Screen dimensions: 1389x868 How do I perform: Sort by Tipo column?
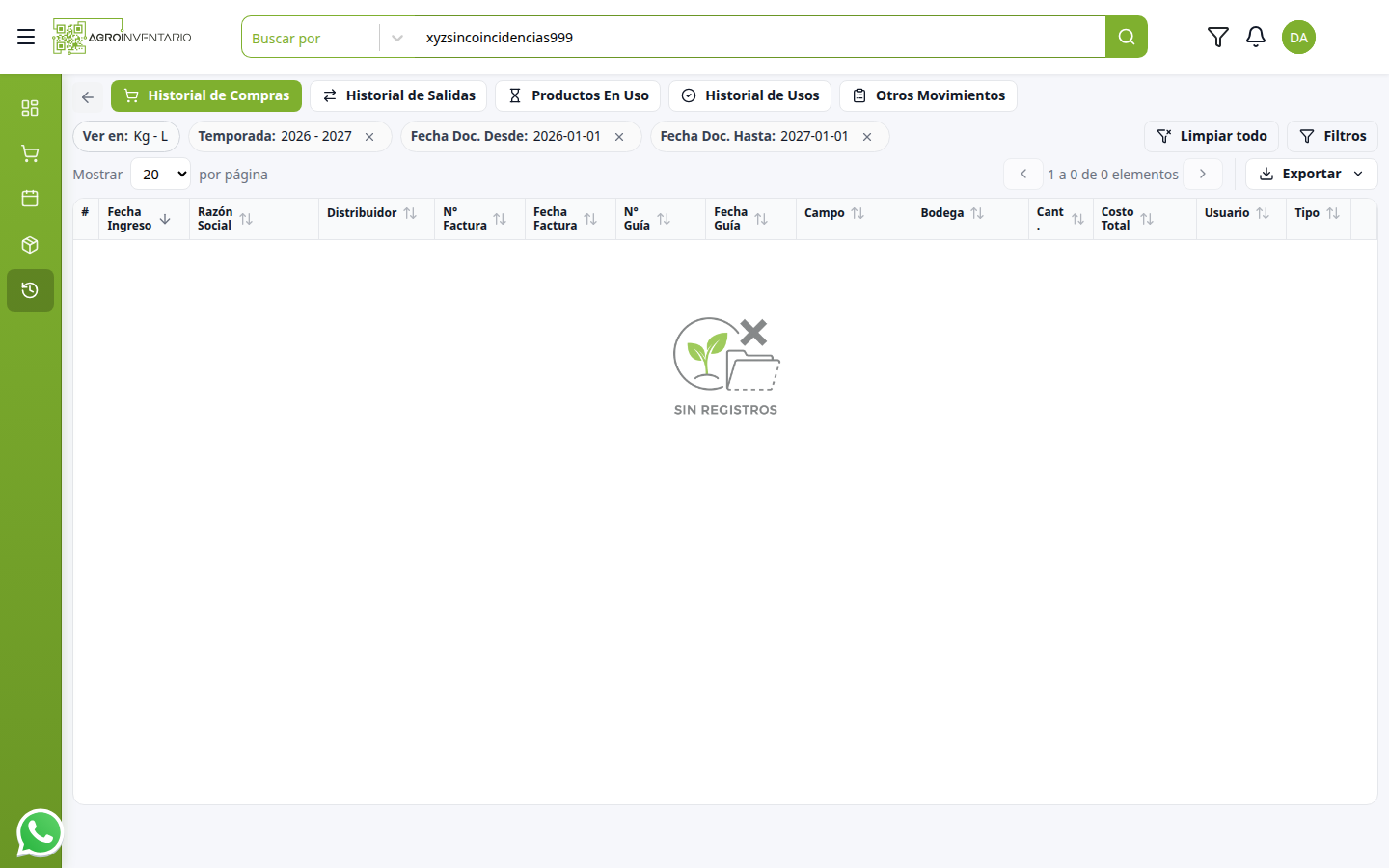point(1333,213)
